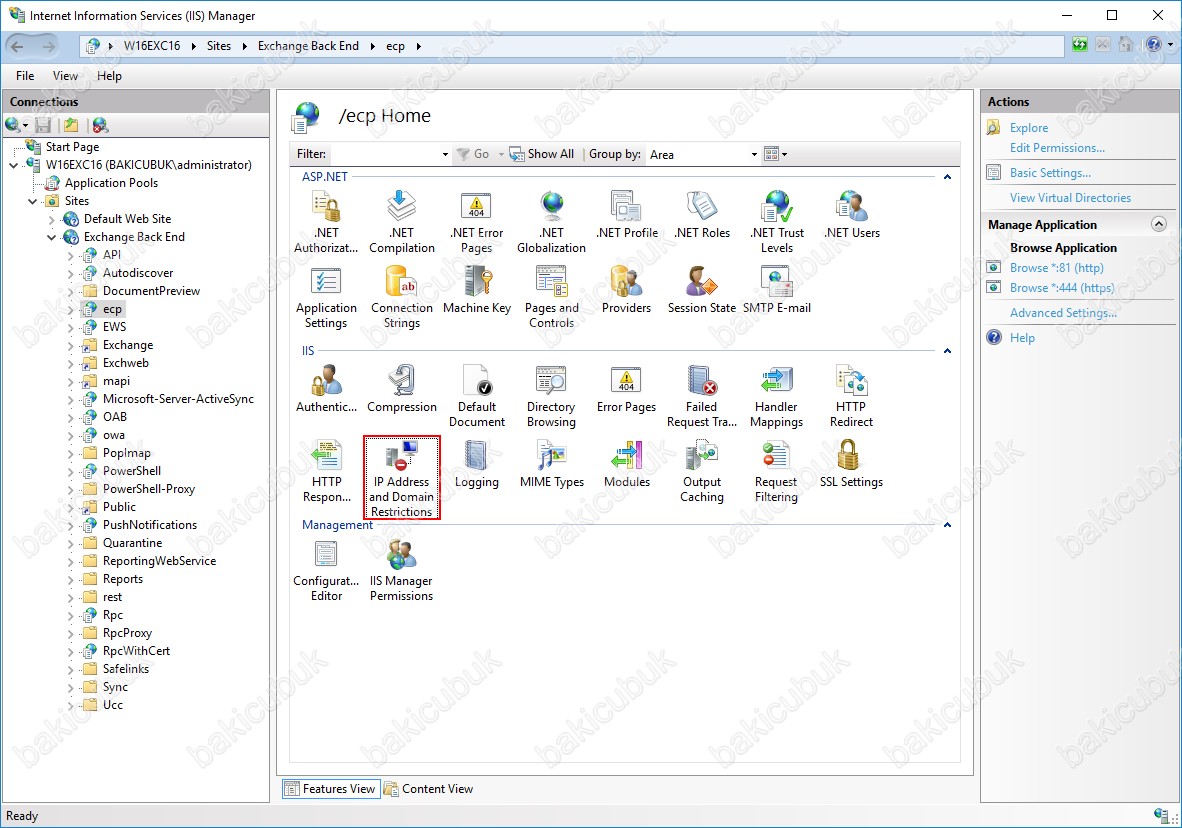Collapse the Exchange Back End site node
Image resolution: width=1182 pixels, height=828 pixels.
[52, 237]
